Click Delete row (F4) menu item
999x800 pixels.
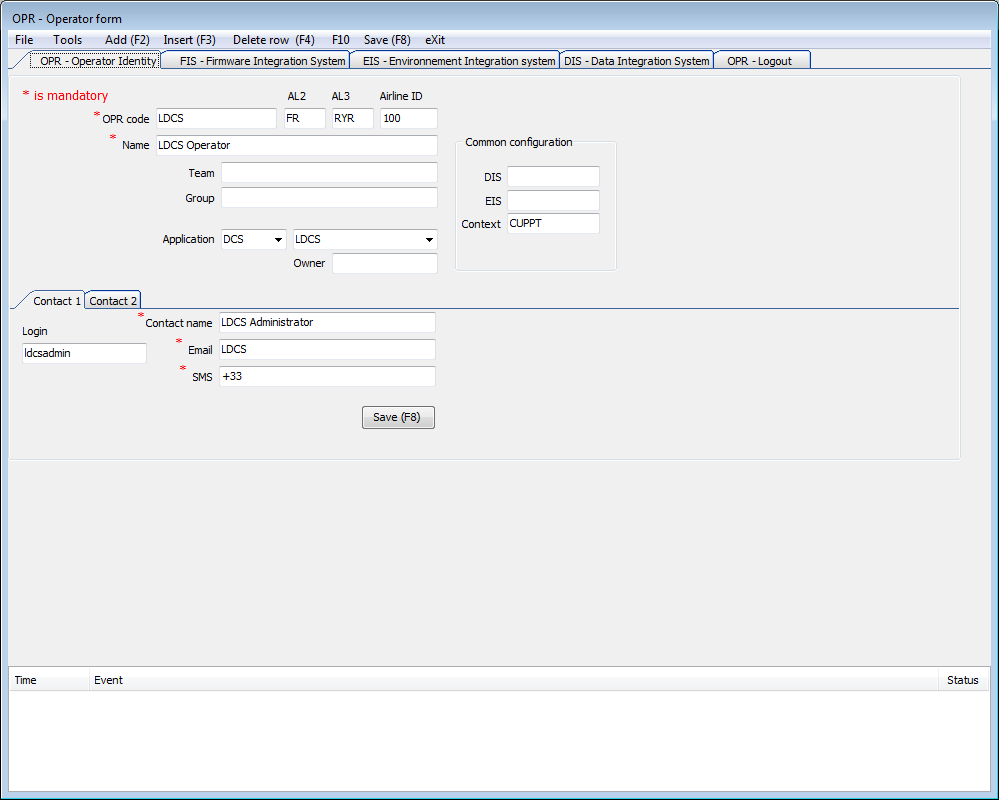click(x=273, y=40)
